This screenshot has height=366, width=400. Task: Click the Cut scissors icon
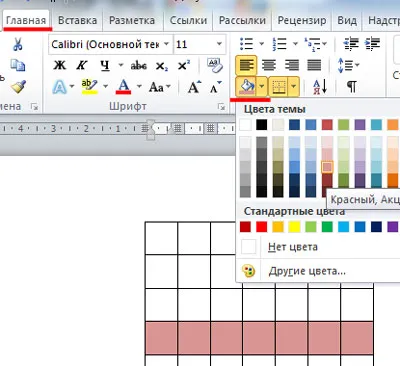coord(18,44)
